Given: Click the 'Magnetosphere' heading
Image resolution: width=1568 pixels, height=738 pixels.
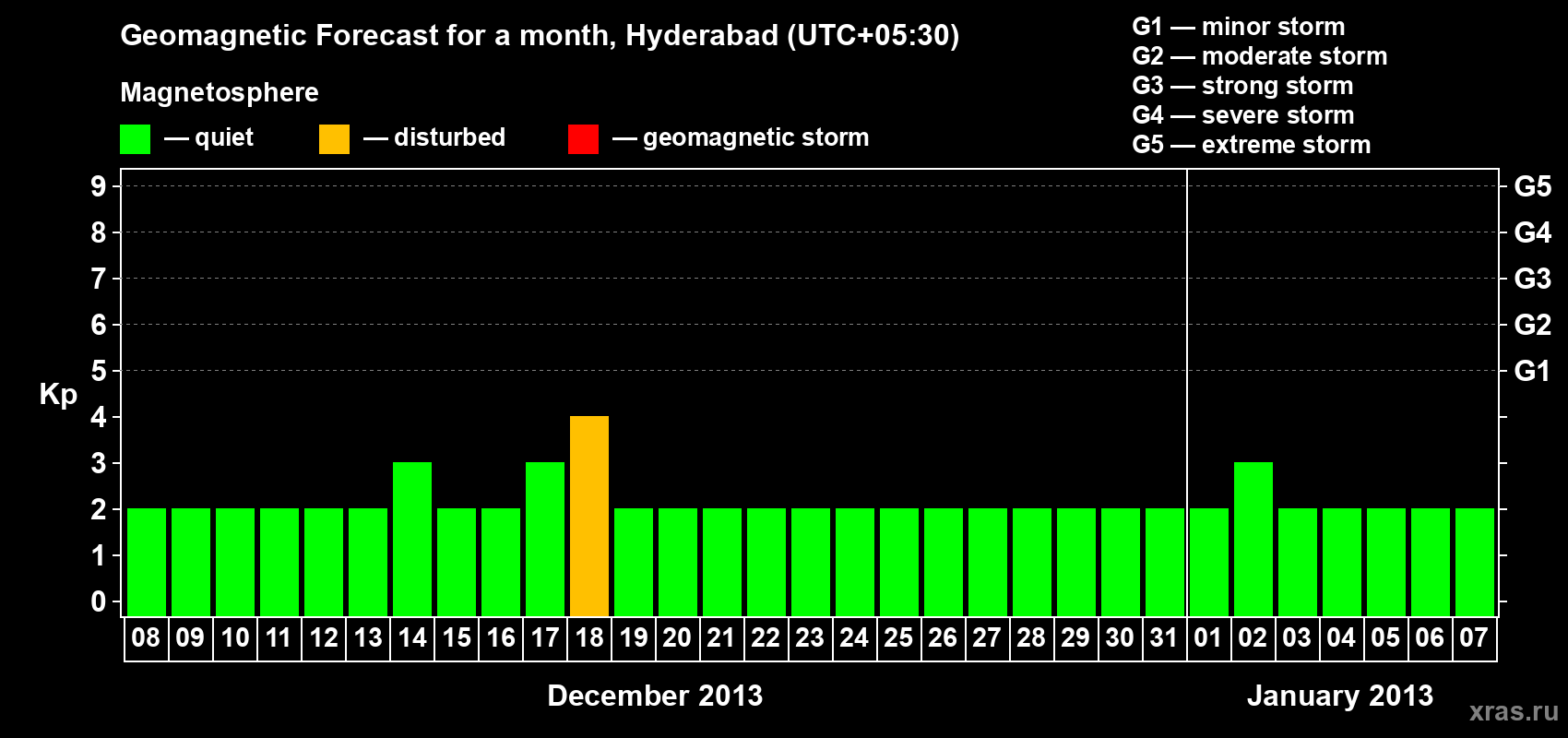Looking at the screenshot, I should tap(220, 92).
